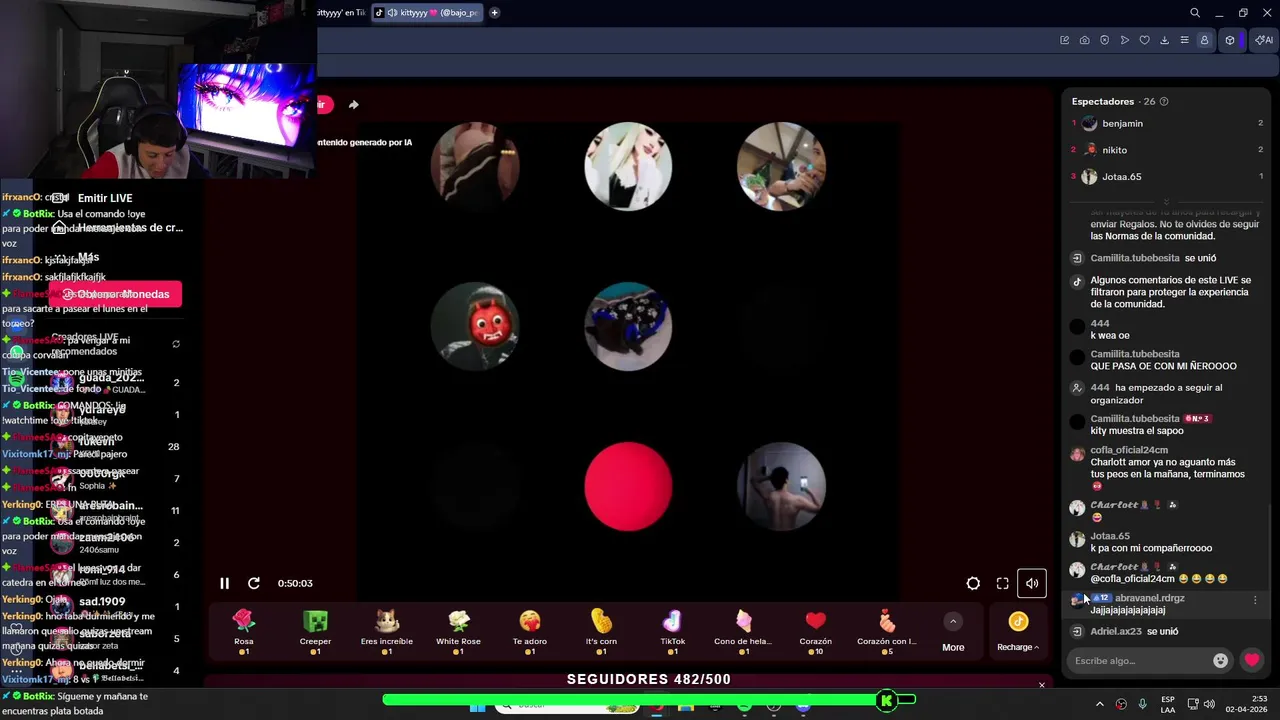Open the Recharge coins menu
The image size is (1280, 720).
pos(1018,632)
